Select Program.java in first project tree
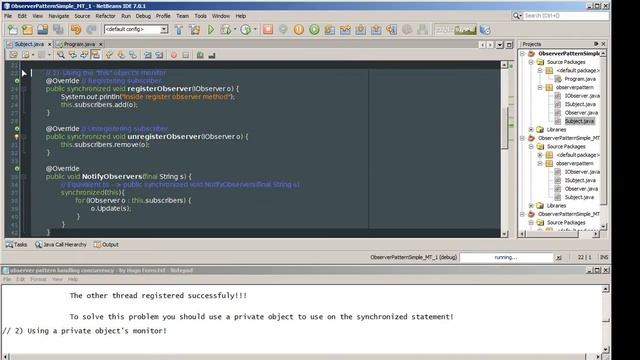Viewport: 640px width, 360px height. (x=579, y=79)
